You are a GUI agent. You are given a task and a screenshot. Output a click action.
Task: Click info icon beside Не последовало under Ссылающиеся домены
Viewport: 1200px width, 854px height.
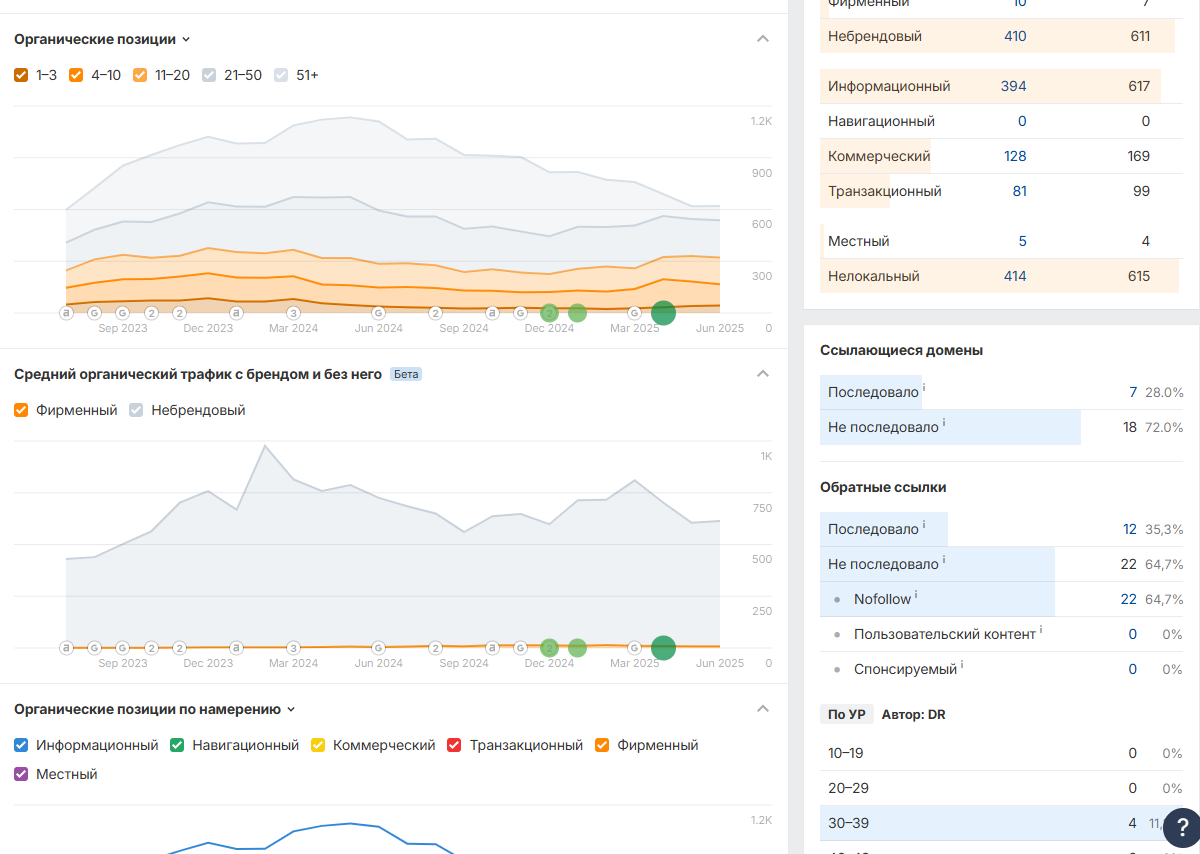coord(945,423)
